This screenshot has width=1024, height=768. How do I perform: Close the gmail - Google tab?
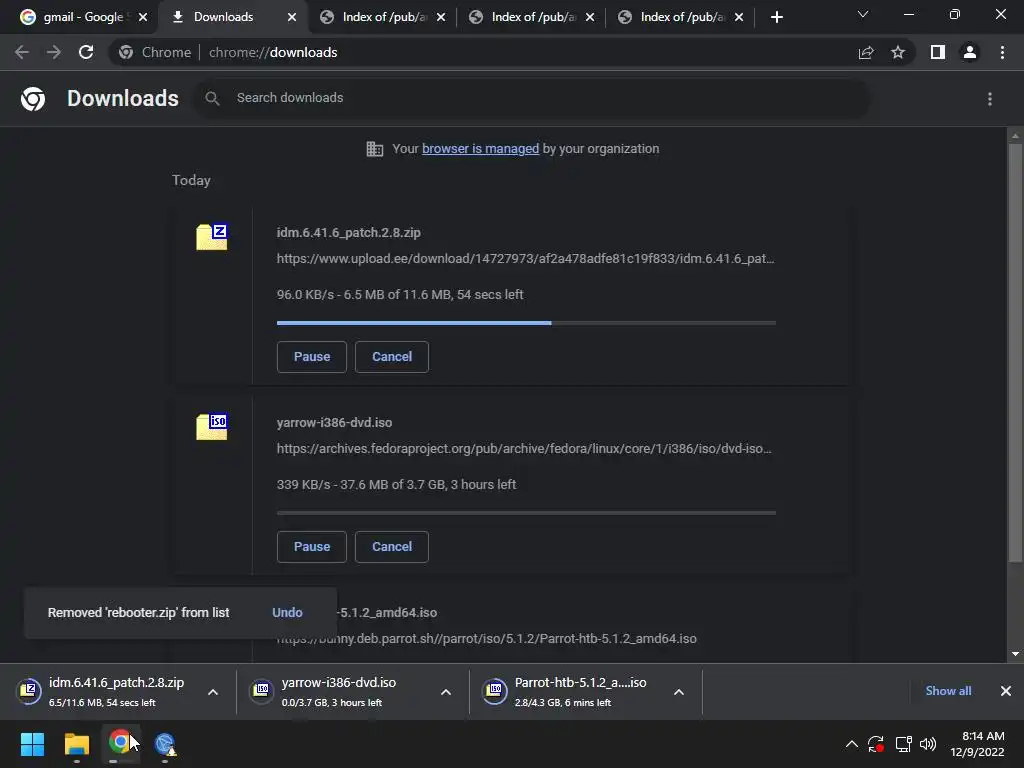tap(143, 18)
